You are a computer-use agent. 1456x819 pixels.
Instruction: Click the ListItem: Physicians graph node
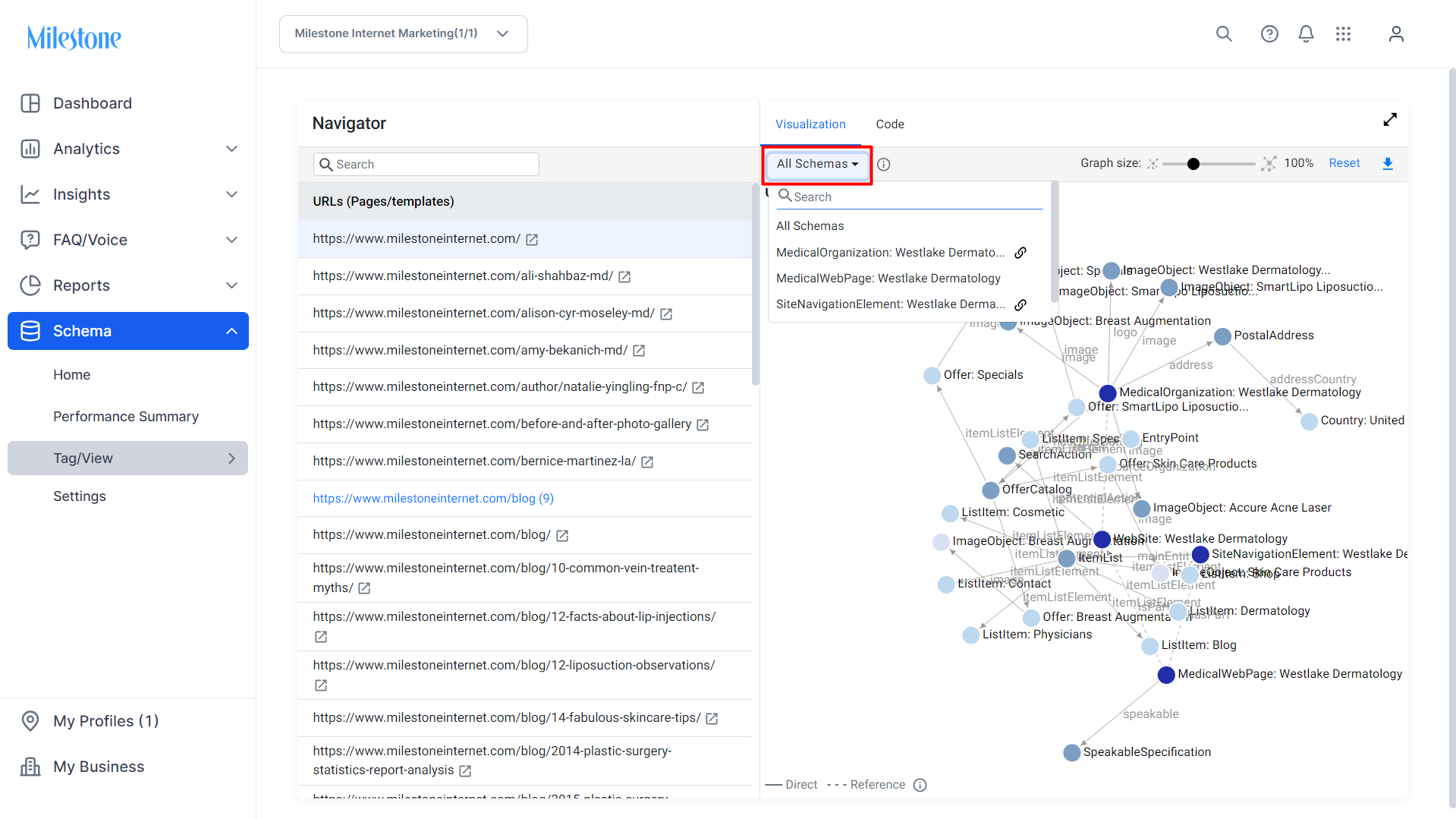(x=971, y=635)
